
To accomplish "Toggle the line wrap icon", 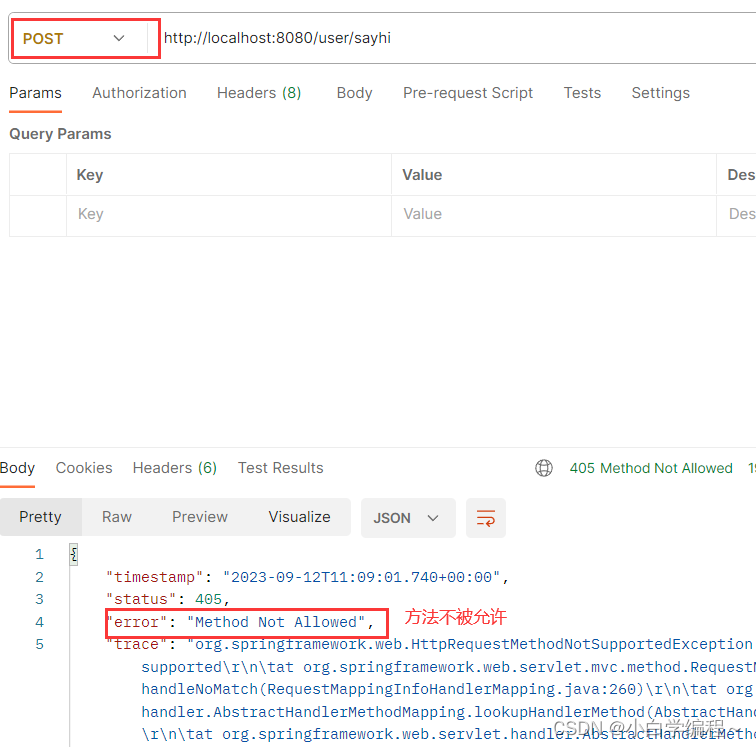I will pos(486,518).
